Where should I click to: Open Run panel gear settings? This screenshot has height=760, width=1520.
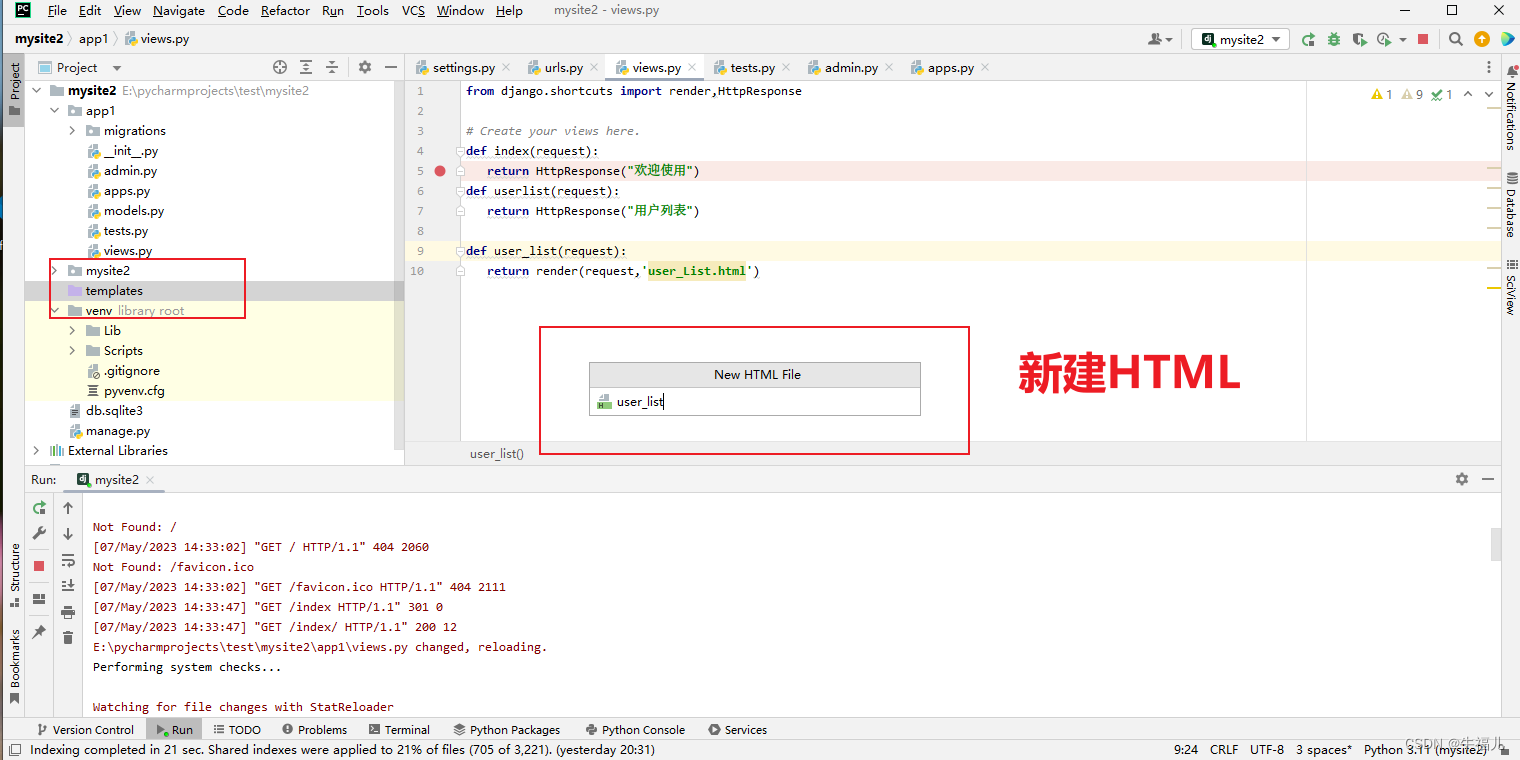coord(1462,480)
